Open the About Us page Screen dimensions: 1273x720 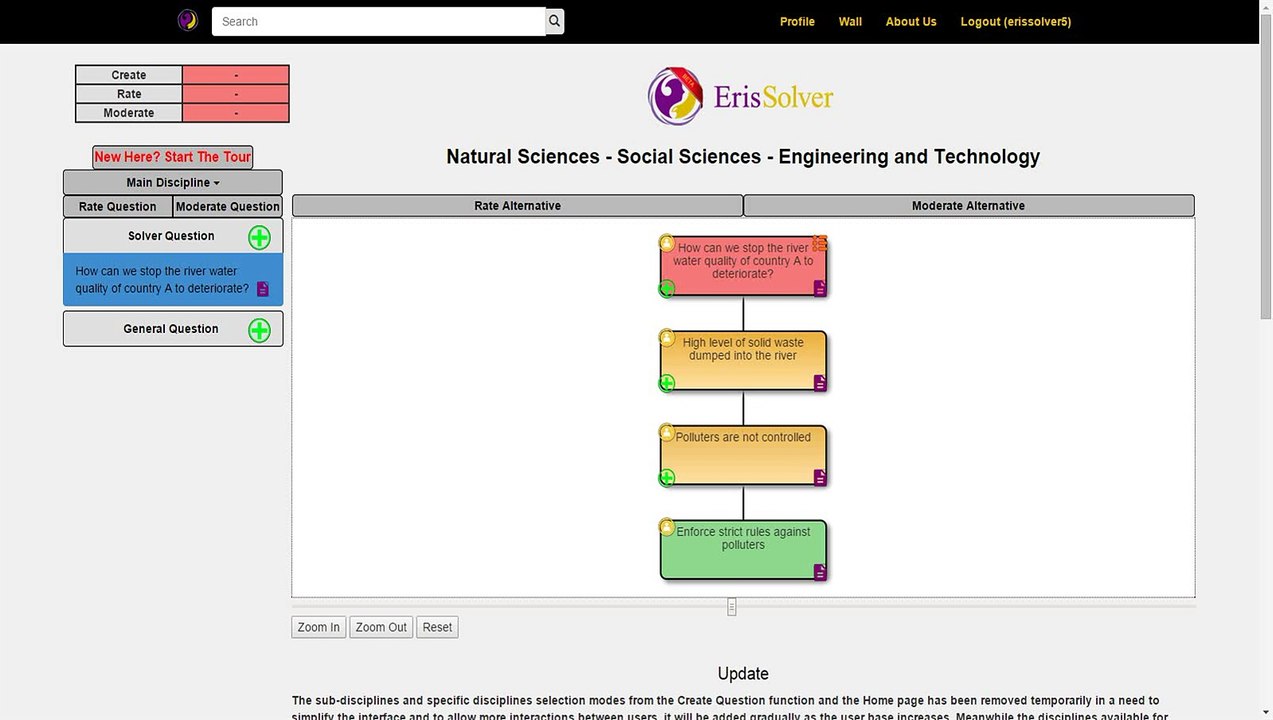pyautogui.click(x=911, y=22)
